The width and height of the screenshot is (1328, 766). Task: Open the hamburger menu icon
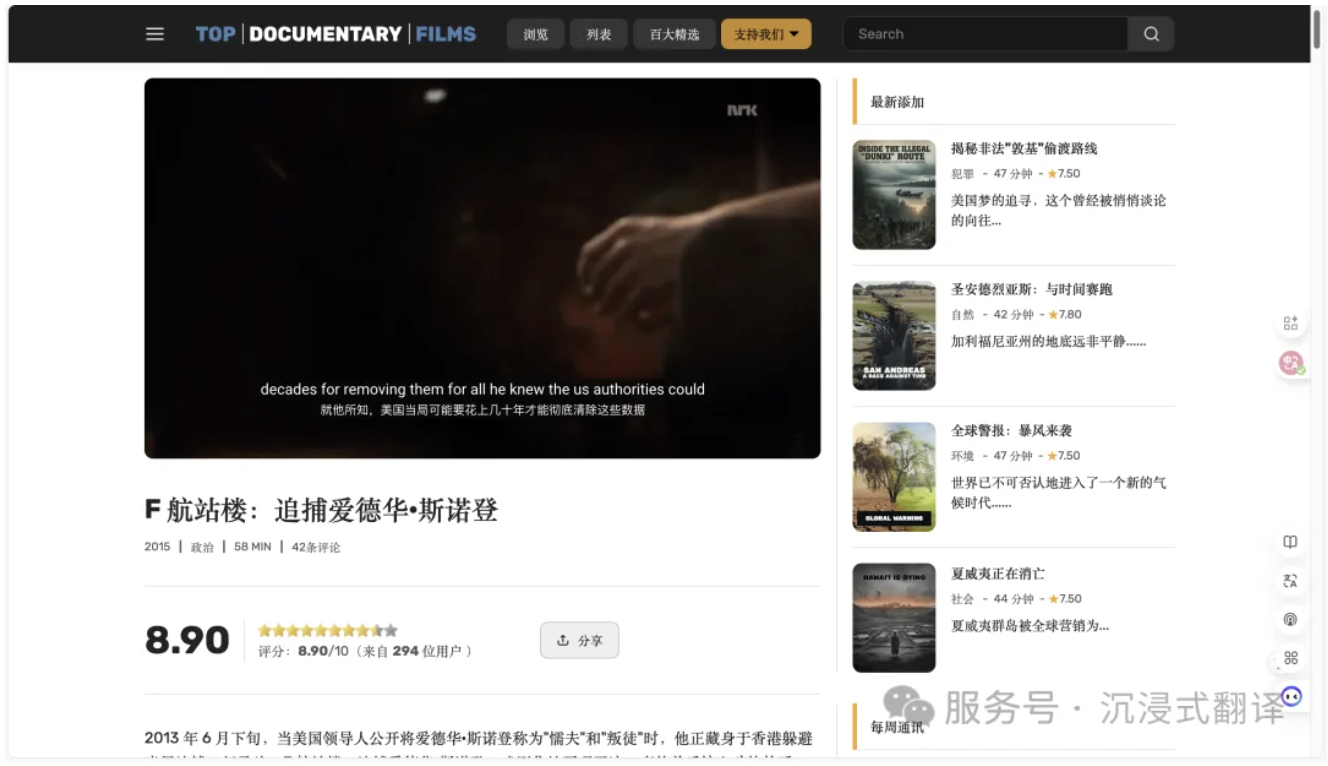pyautogui.click(x=155, y=34)
